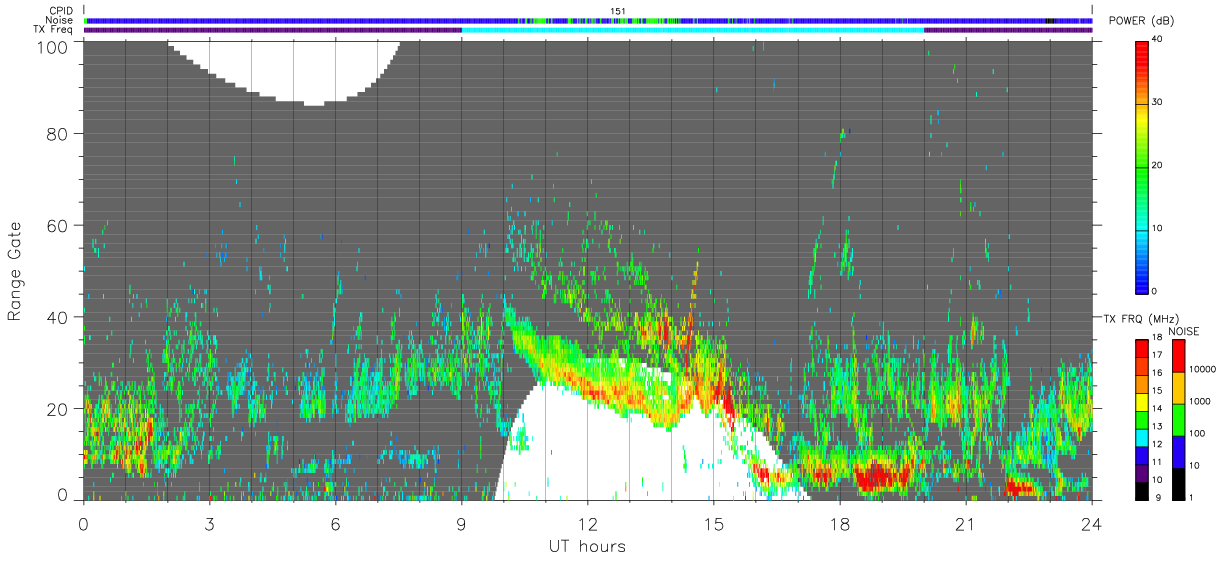
Task: Select the Noise strip label at top left
Action: 59,20
